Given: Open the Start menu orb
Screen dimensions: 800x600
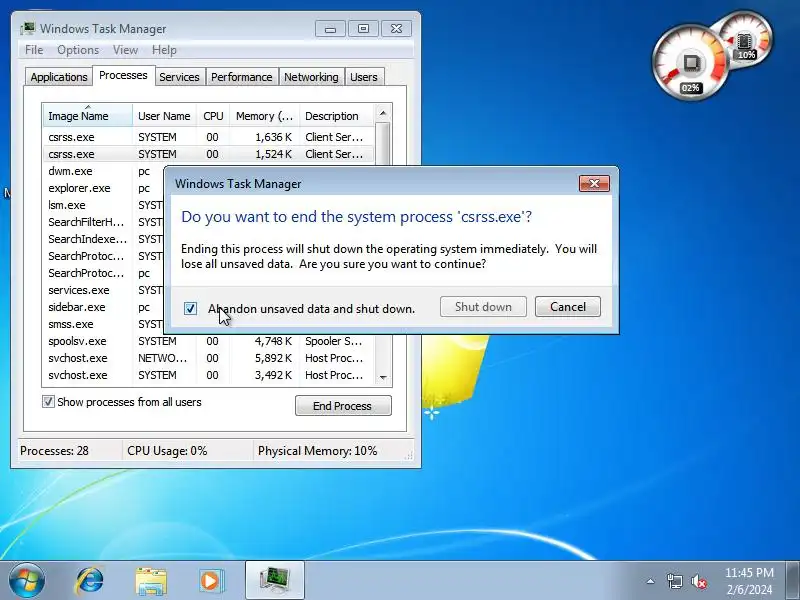Looking at the screenshot, I should (26, 580).
